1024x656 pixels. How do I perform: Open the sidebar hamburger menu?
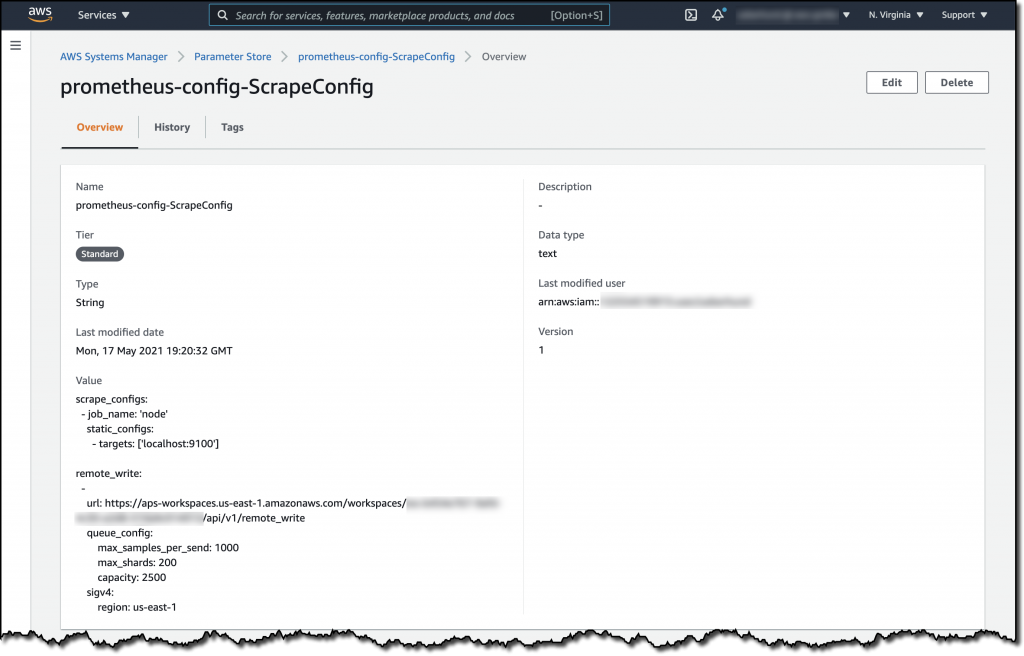coord(15,44)
